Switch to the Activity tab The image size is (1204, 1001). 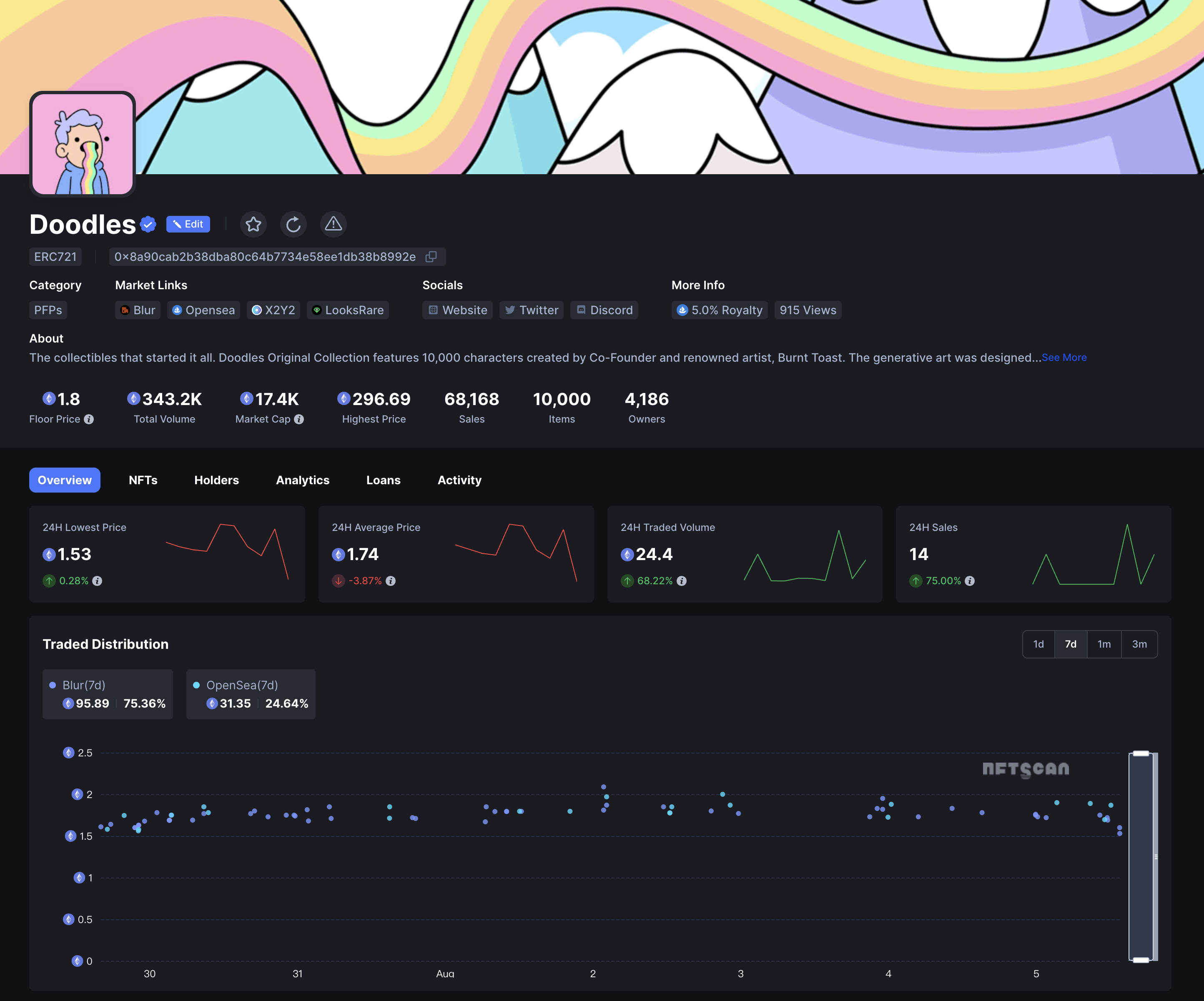[460, 480]
